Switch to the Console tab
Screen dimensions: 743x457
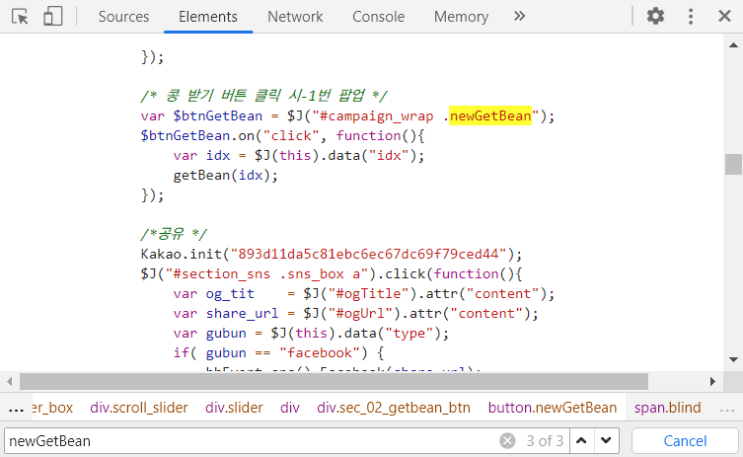378,17
